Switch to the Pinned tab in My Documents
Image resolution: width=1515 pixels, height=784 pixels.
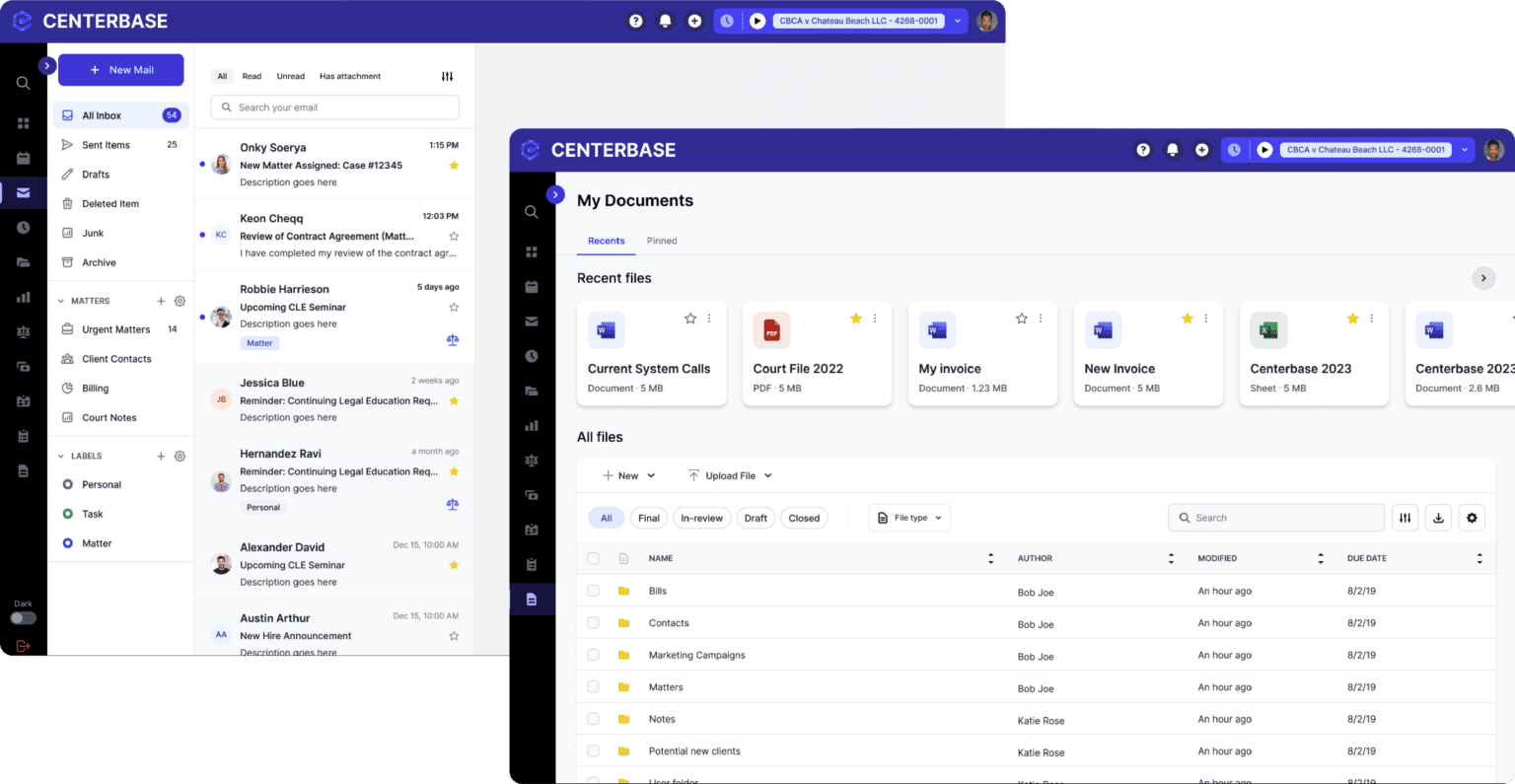click(662, 241)
